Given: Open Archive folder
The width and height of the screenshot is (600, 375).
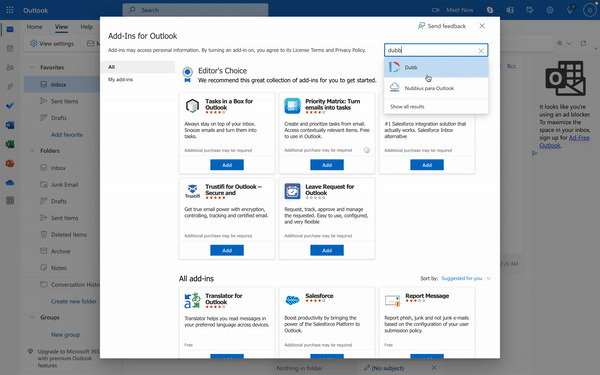Looking at the screenshot, I should pos(60,251).
